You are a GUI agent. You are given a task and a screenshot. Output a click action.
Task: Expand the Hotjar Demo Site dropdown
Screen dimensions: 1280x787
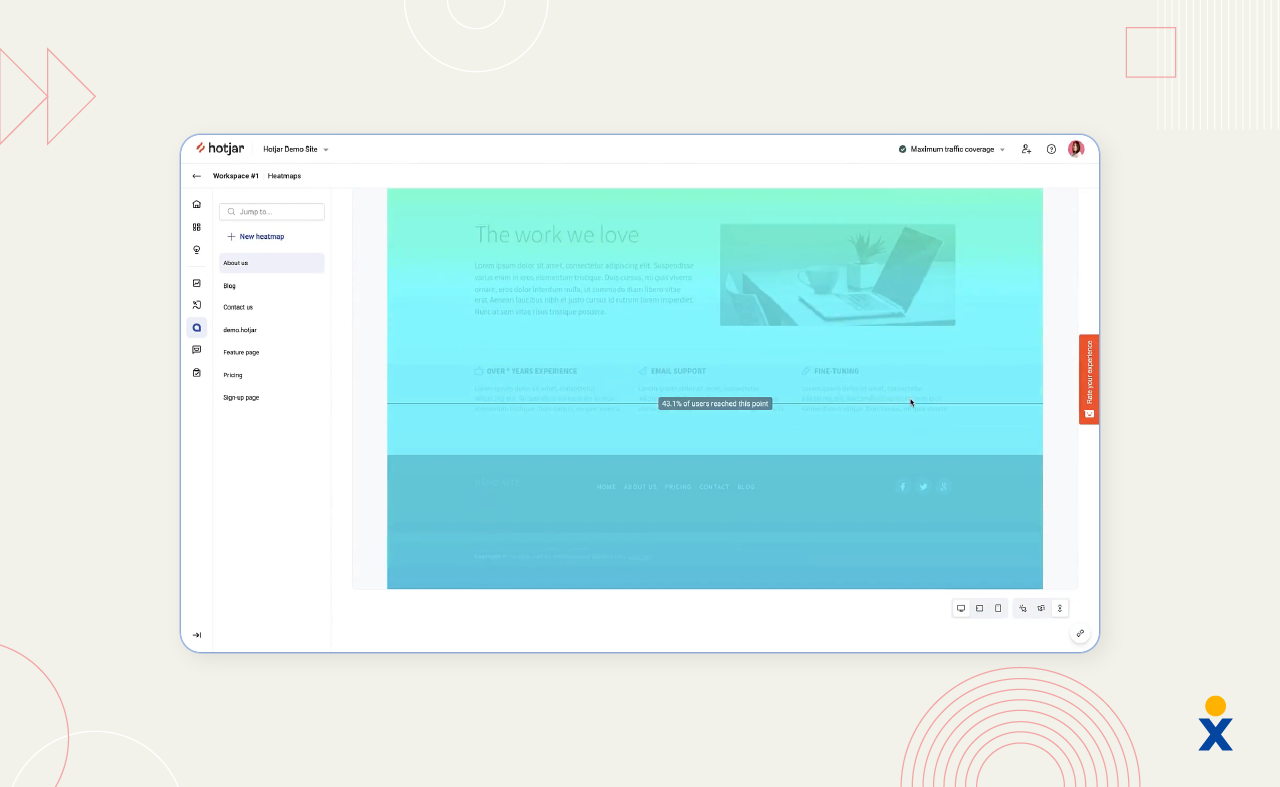tap(296, 149)
